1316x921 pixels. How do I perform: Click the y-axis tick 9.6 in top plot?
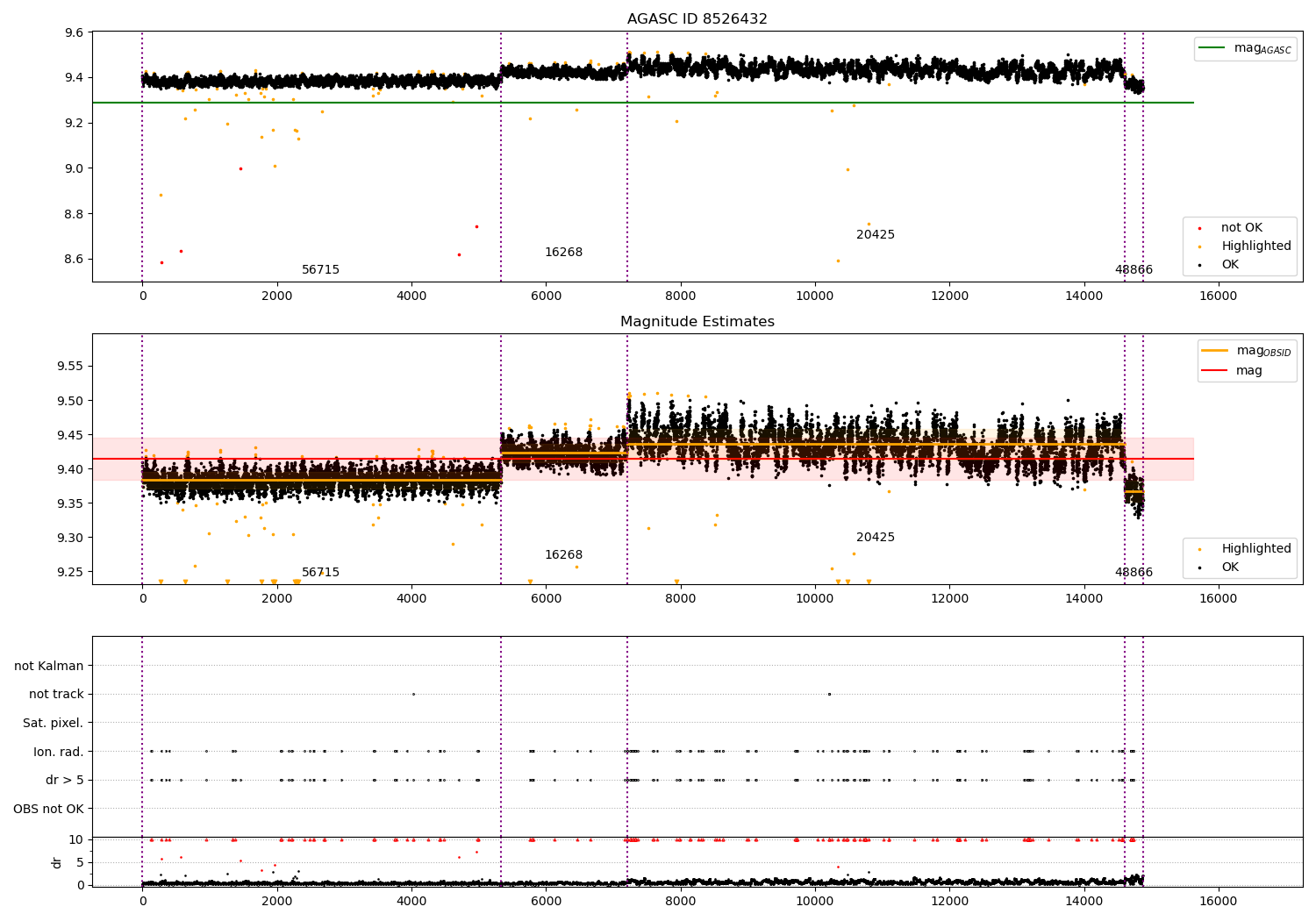click(73, 33)
